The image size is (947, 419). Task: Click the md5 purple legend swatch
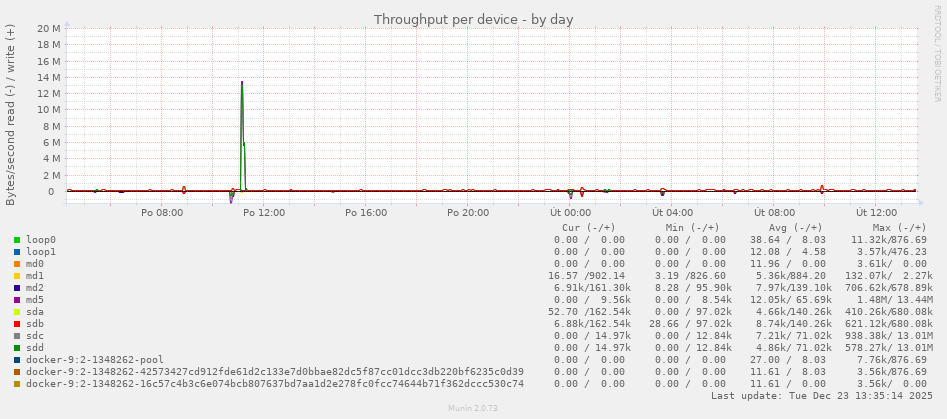coord(17,300)
